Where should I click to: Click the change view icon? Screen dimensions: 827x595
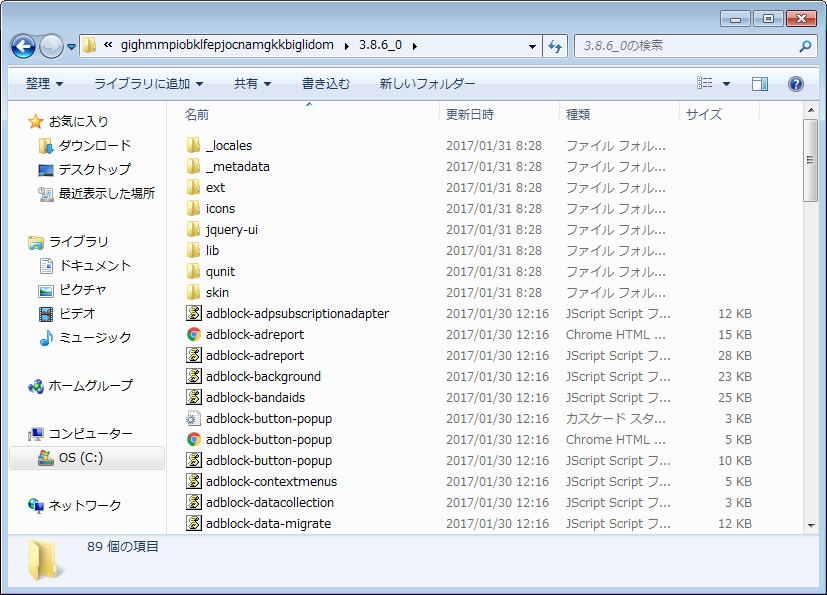705,83
